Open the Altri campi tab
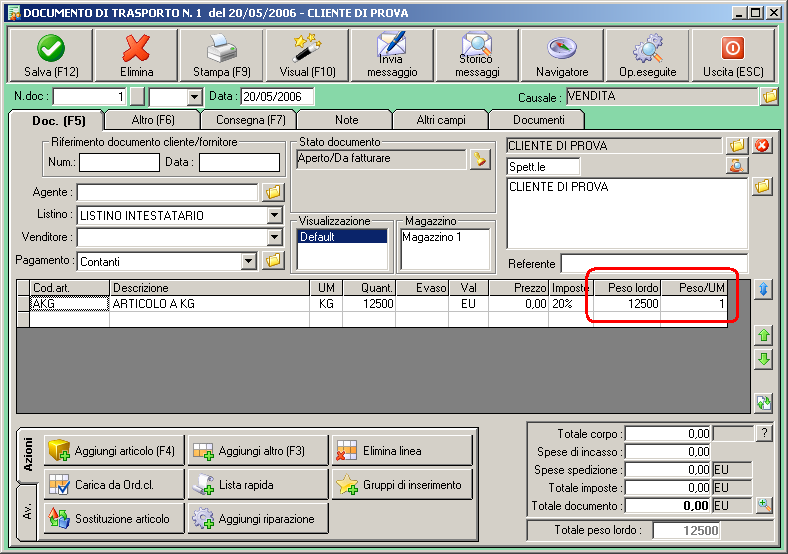Screen dimensions: 788x554 (441, 120)
